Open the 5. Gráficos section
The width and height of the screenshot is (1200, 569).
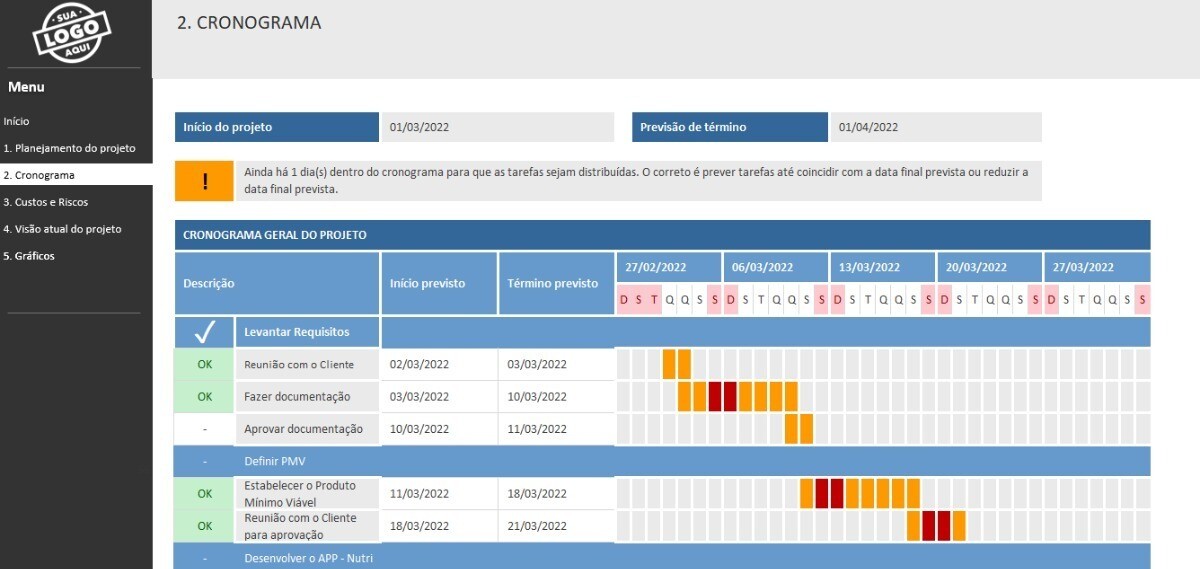[29, 256]
